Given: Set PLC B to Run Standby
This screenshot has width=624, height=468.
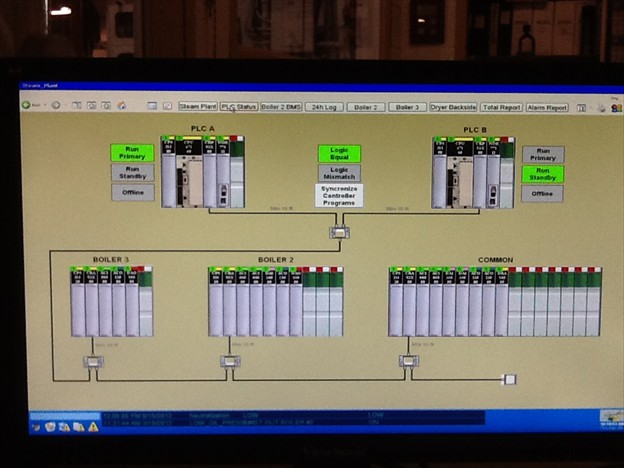Looking at the screenshot, I should pos(543,174).
